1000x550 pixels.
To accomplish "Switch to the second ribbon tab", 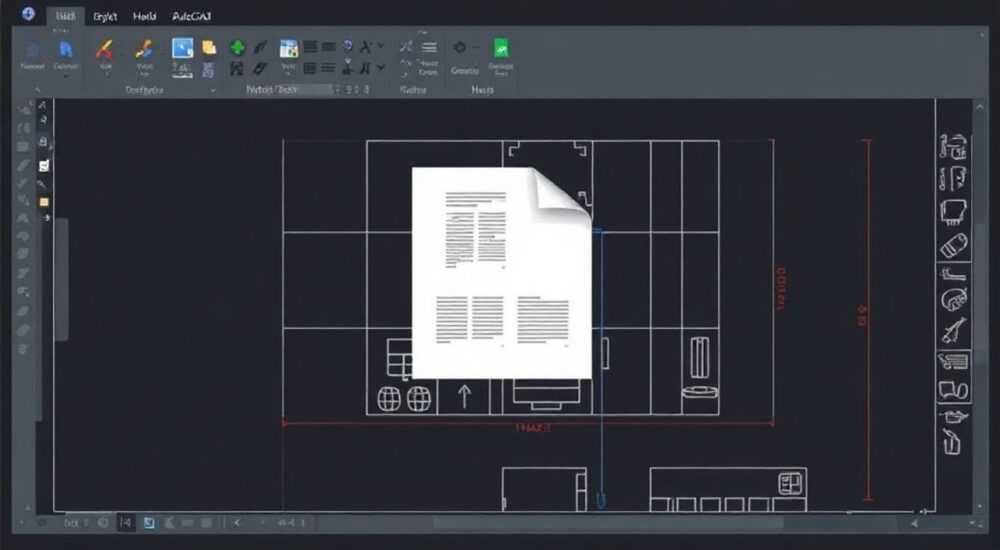I will click(x=105, y=17).
